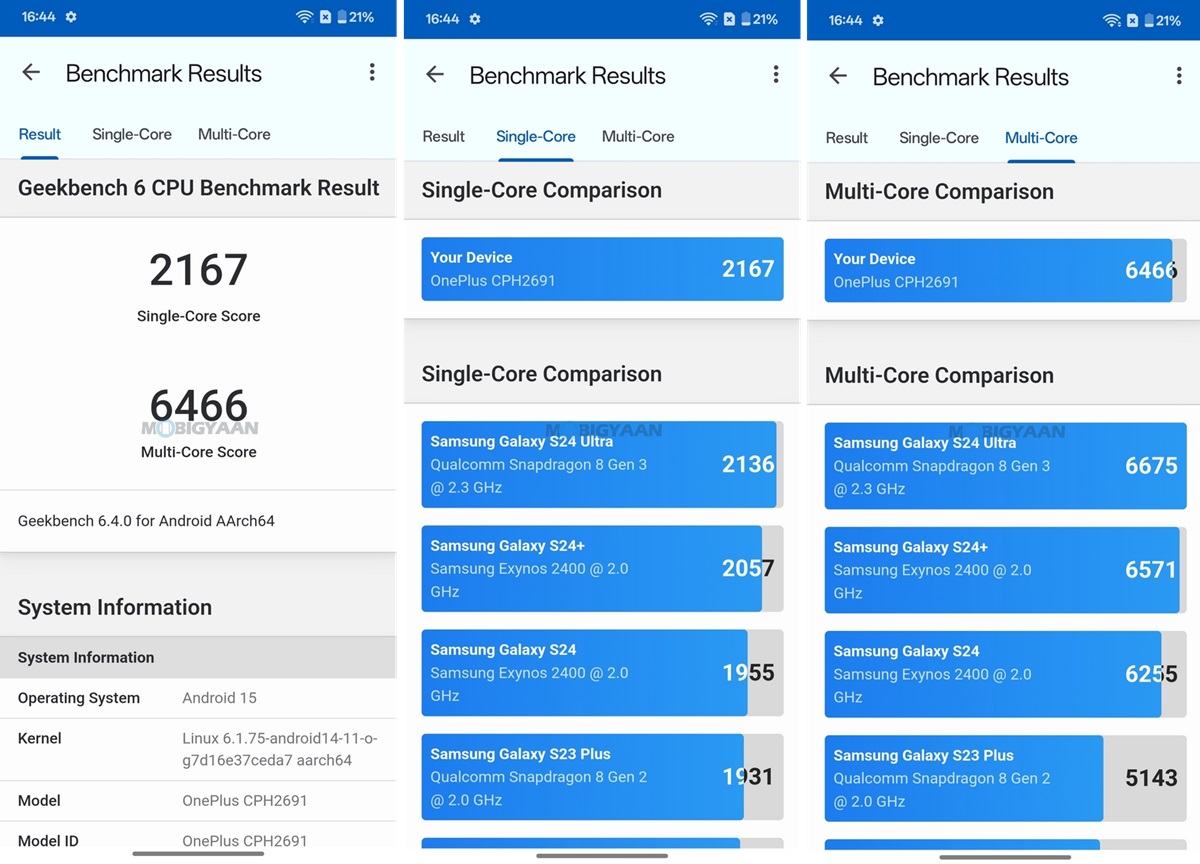Tap back arrow in left Benchmark Results screen
Screen dimensions: 1200x864
point(31,73)
